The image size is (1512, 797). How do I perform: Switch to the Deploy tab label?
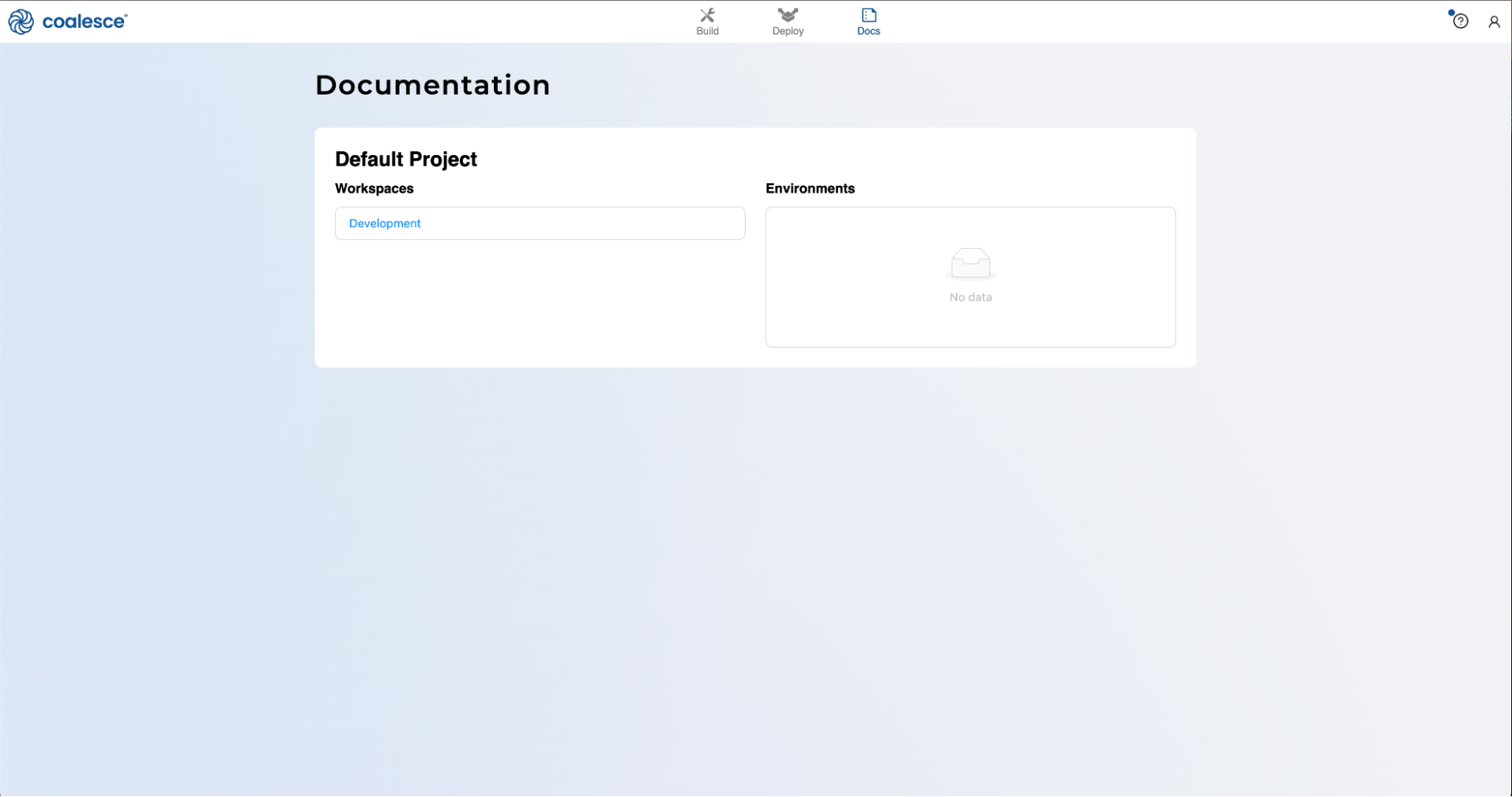(x=787, y=31)
